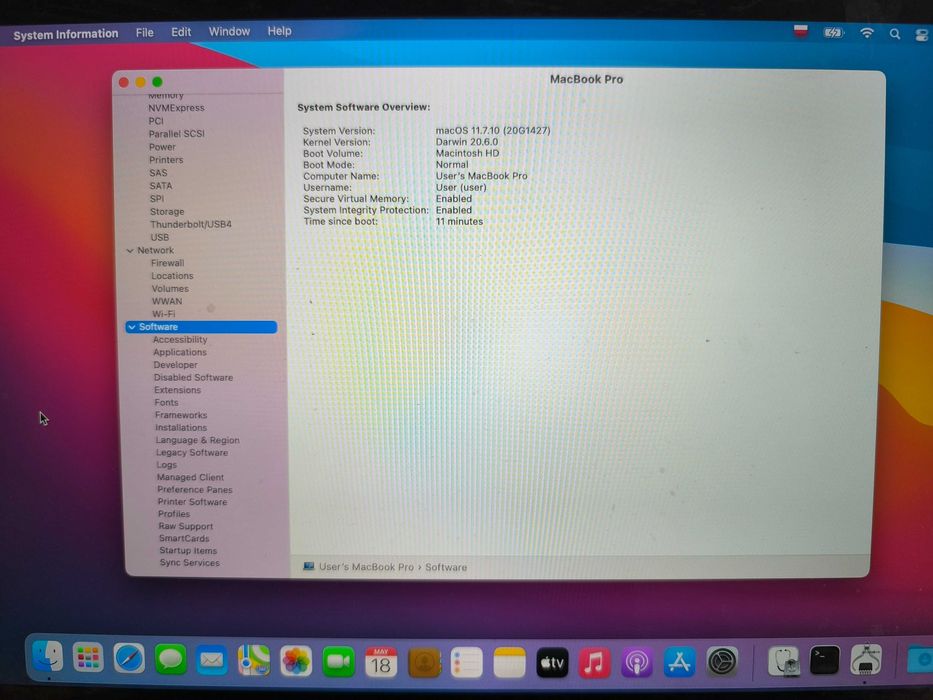Select SATA in the sidebar
The height and width of the screenshot is (700, 933).
point(161,186)
